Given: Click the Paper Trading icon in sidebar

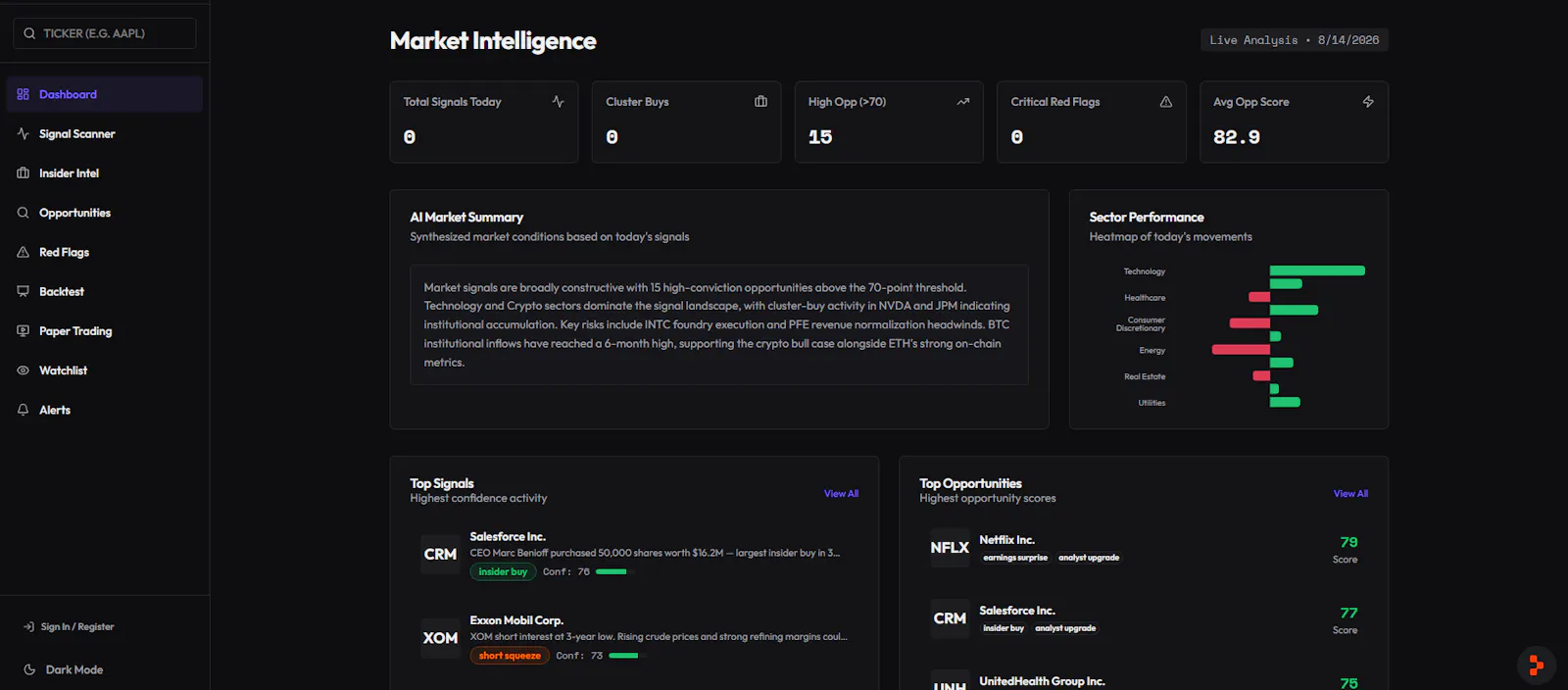Looking at the screenshot, I should (x=23, y=330).
